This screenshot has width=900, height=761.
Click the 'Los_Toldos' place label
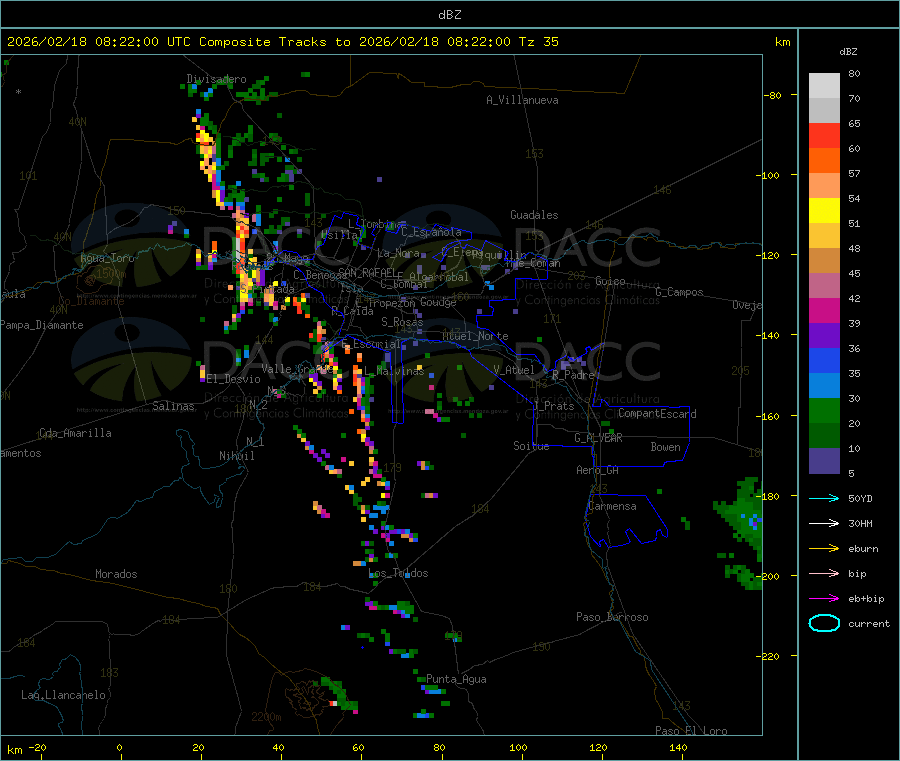click(x=398, y=573)
